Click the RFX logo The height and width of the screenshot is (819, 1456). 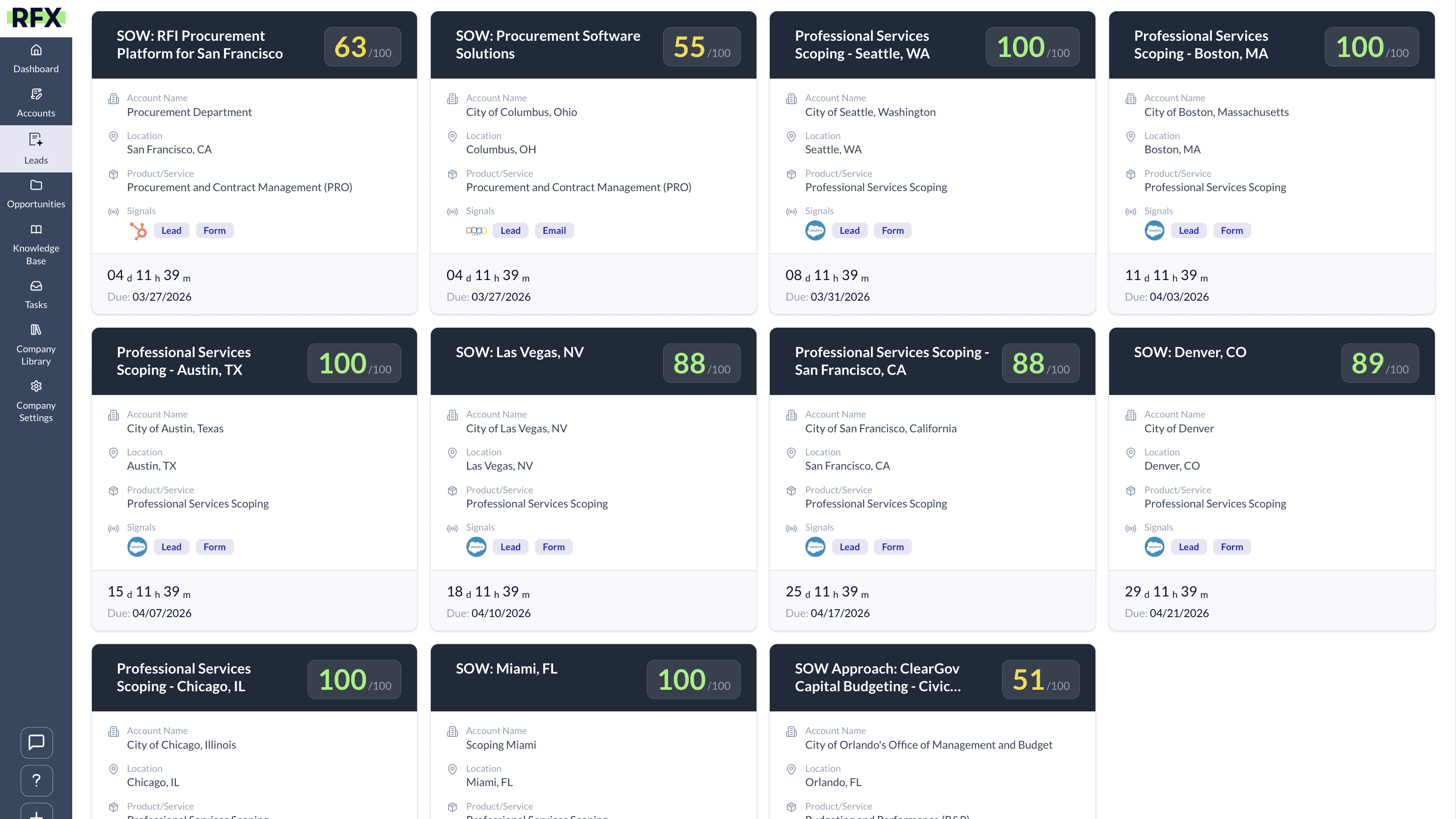pos(36,18)
